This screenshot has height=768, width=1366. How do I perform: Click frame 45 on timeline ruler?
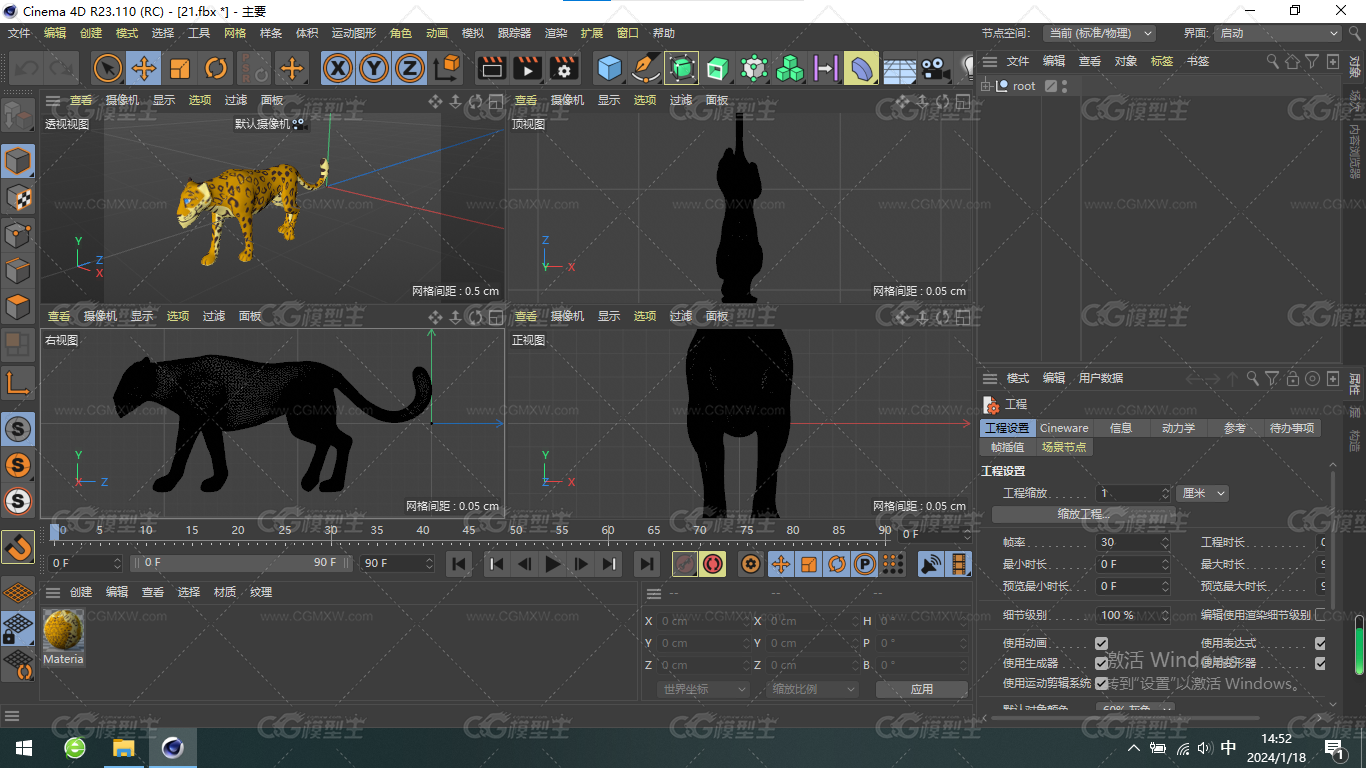tap(469, 531)
